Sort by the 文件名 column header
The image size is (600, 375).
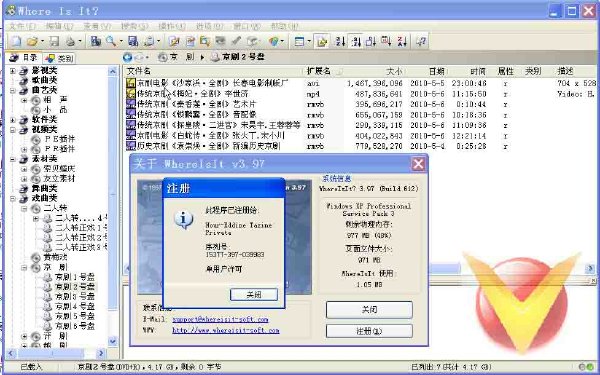coord(214,71)
